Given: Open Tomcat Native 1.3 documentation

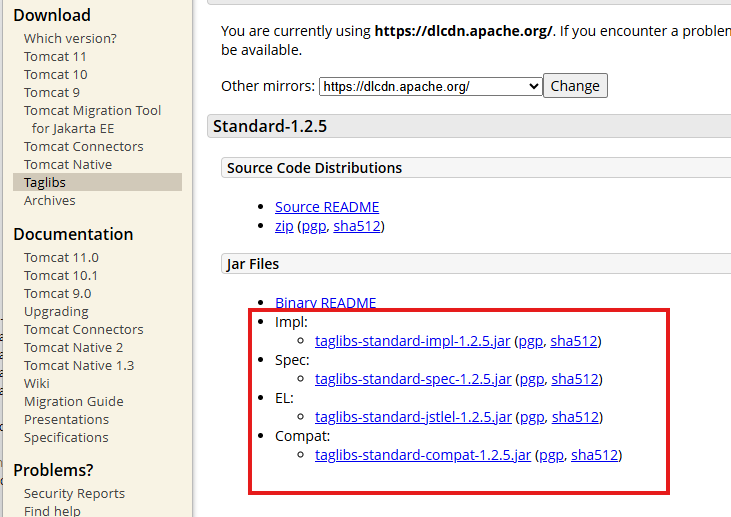Looking at the screenshot, I should click(x=79, y=365).
